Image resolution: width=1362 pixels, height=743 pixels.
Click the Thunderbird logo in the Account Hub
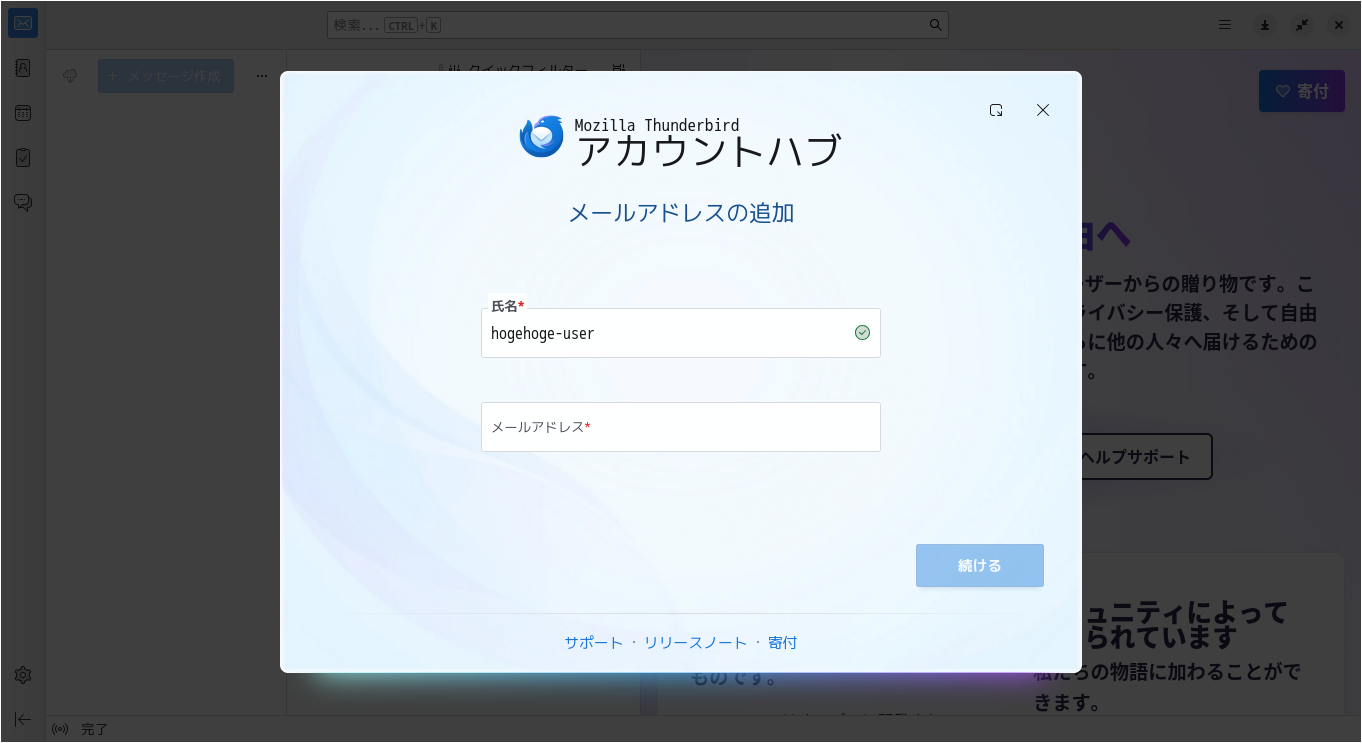pyautogui.click(x=542, y=137)
